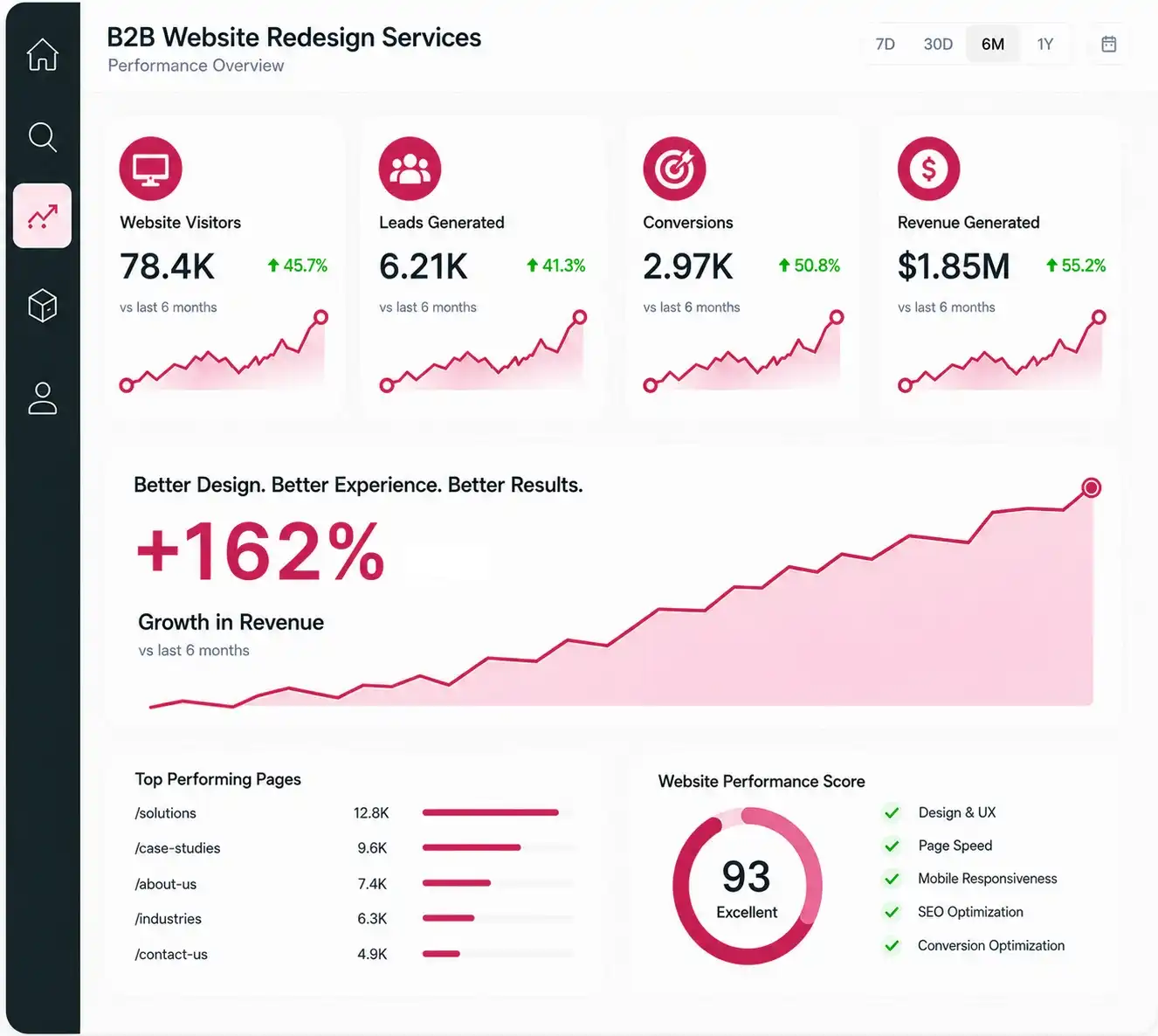Click the 12.8K value for /solutions
The width and height of the screenshot is (1158, 1036).
371,813
